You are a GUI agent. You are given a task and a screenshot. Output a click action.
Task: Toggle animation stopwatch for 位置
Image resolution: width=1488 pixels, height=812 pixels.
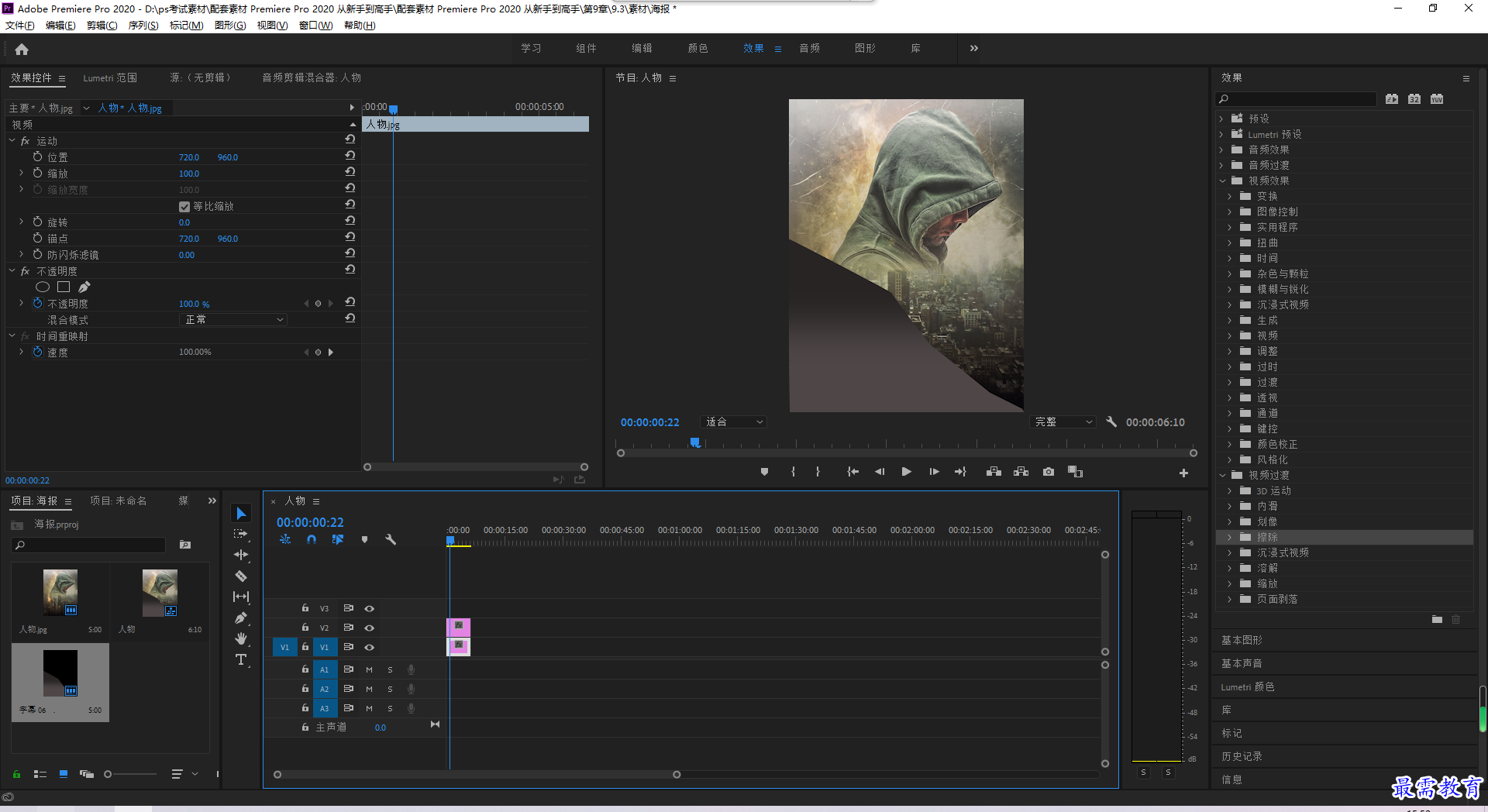pyautogui.click(x=37, y=157)
